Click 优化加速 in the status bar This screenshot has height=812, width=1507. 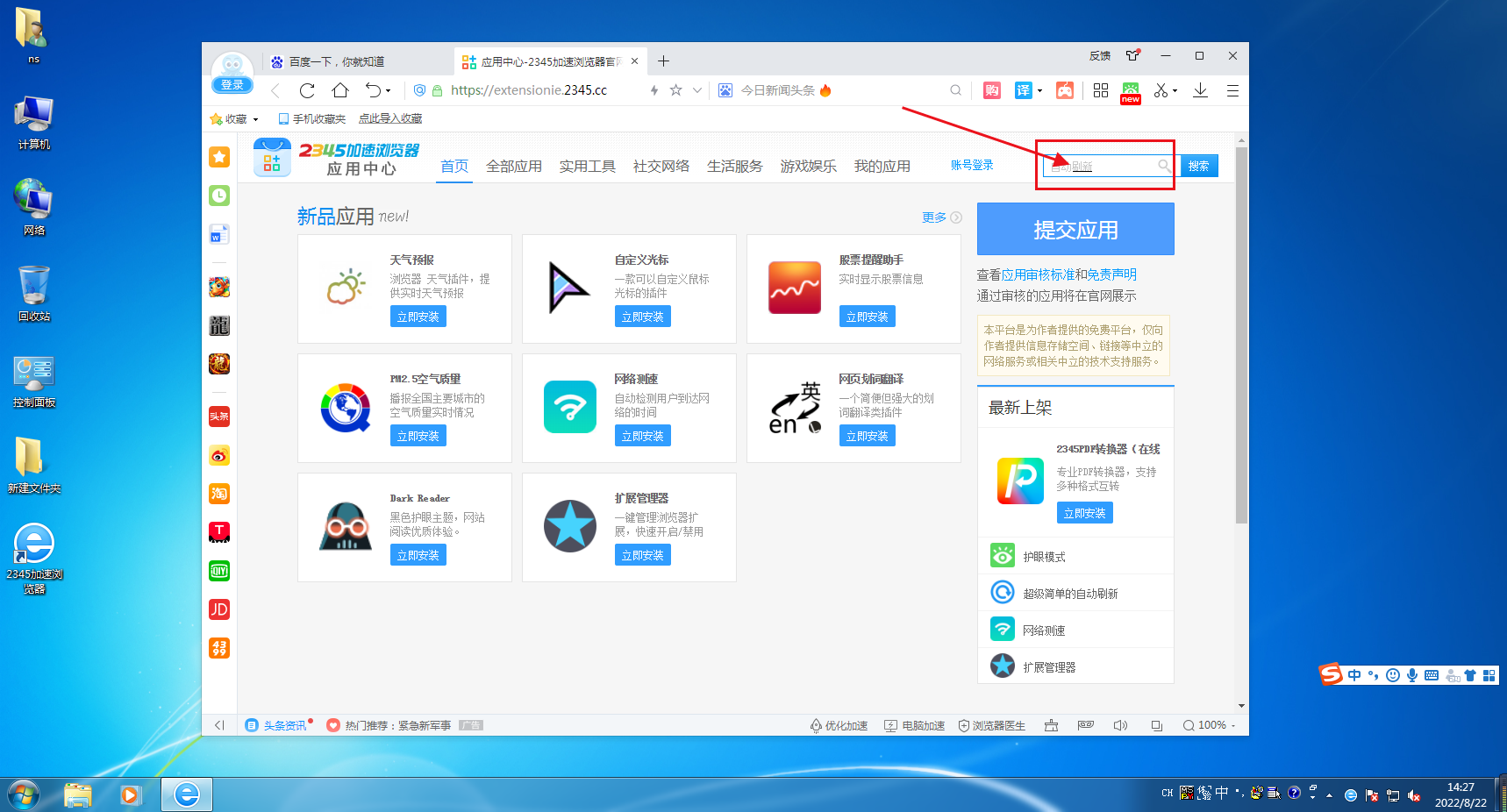click(x=839, y=725)
